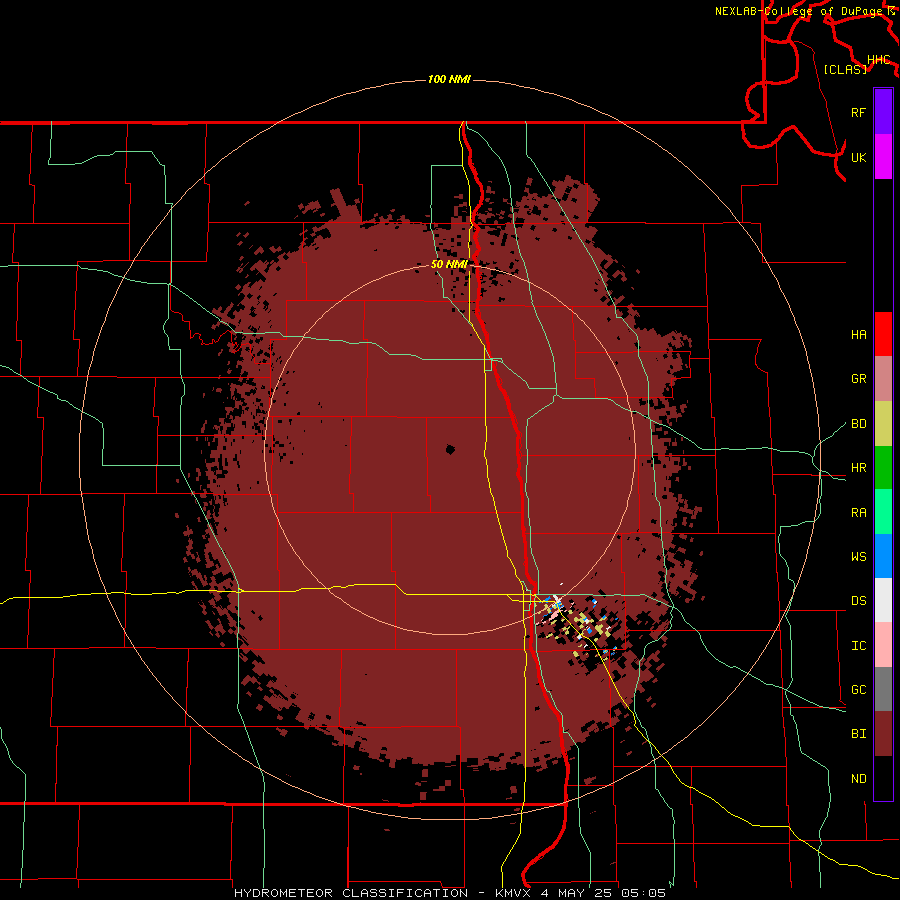
Task: Click the GC legend label
Action: (859, 690)
